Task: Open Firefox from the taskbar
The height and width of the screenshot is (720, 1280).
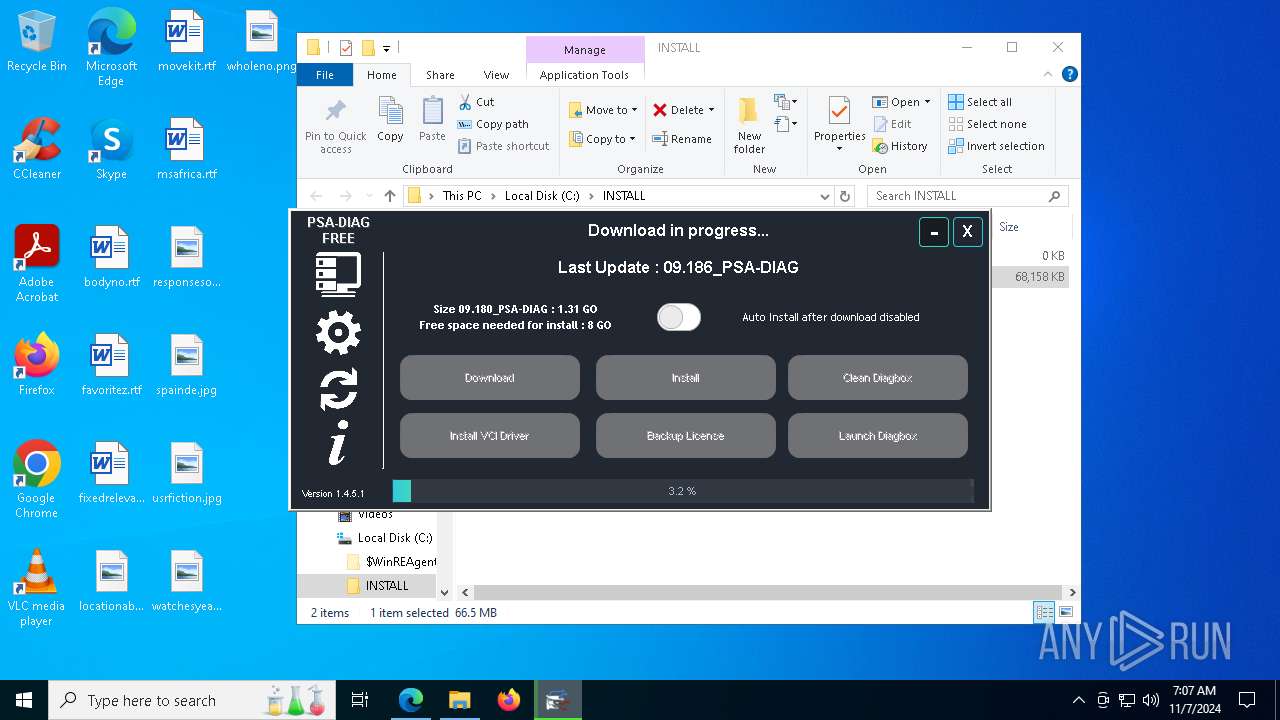Action: pos(509,700)
